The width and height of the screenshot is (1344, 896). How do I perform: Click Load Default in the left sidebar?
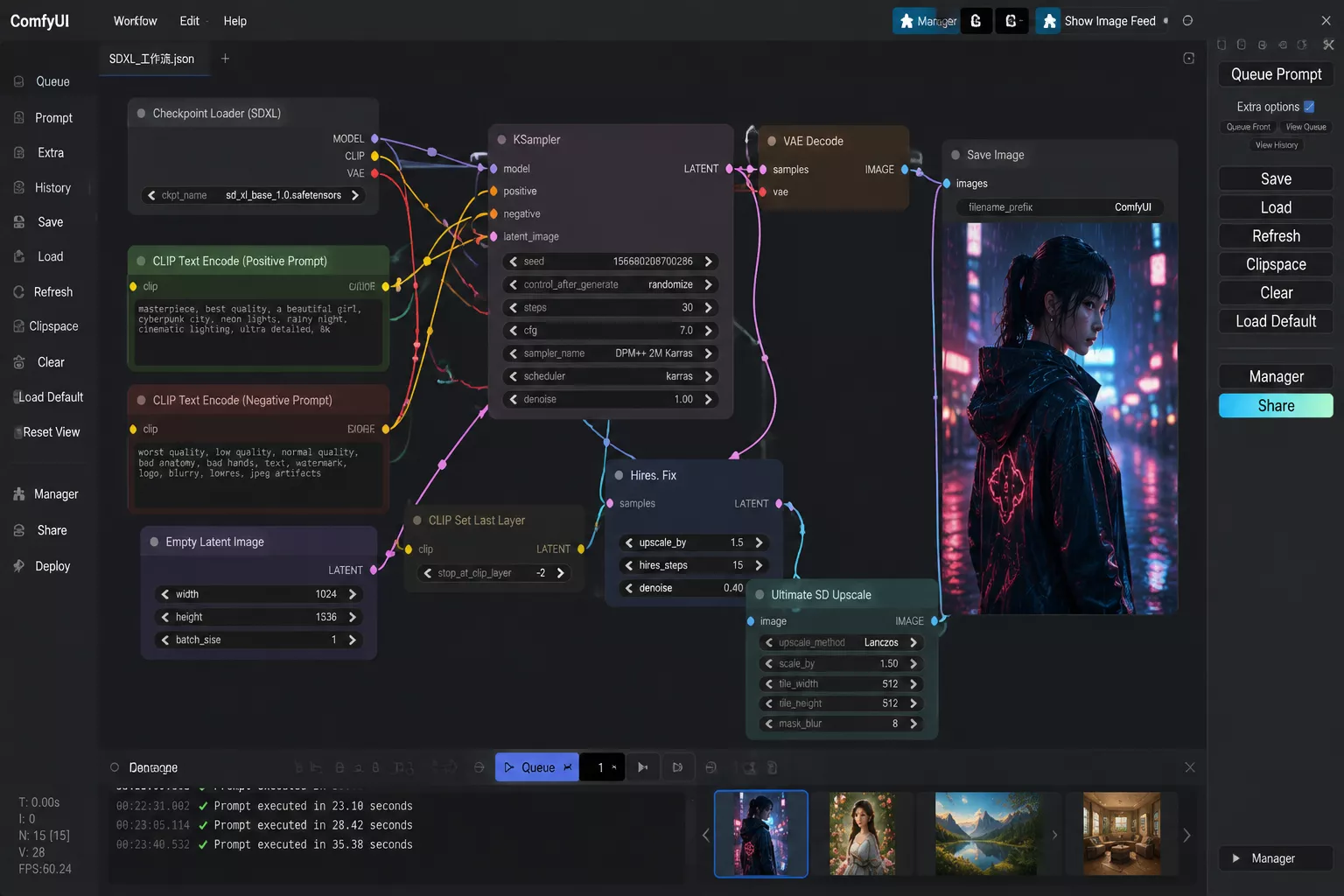(49, 397)
